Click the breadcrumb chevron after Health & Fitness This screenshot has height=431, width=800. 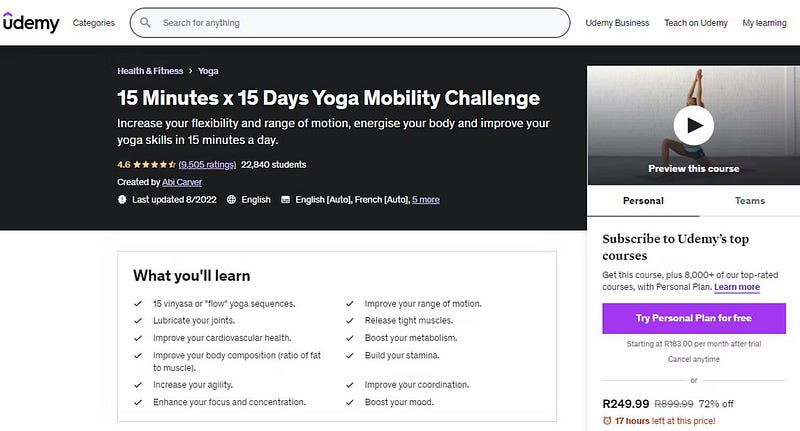pyautogui.click(x=189, y=71)
